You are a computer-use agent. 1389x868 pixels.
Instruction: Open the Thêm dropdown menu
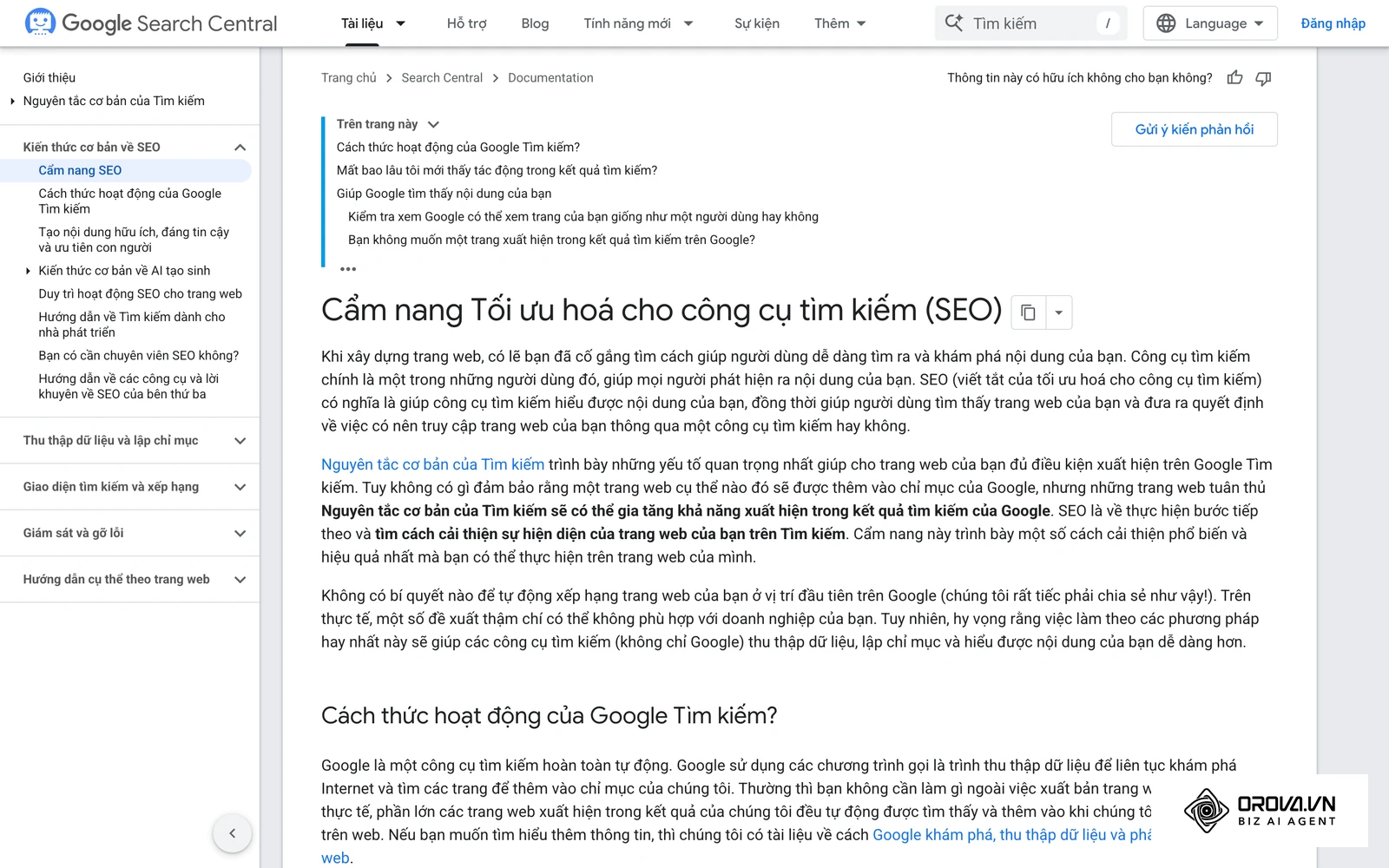tap(839, 23)
